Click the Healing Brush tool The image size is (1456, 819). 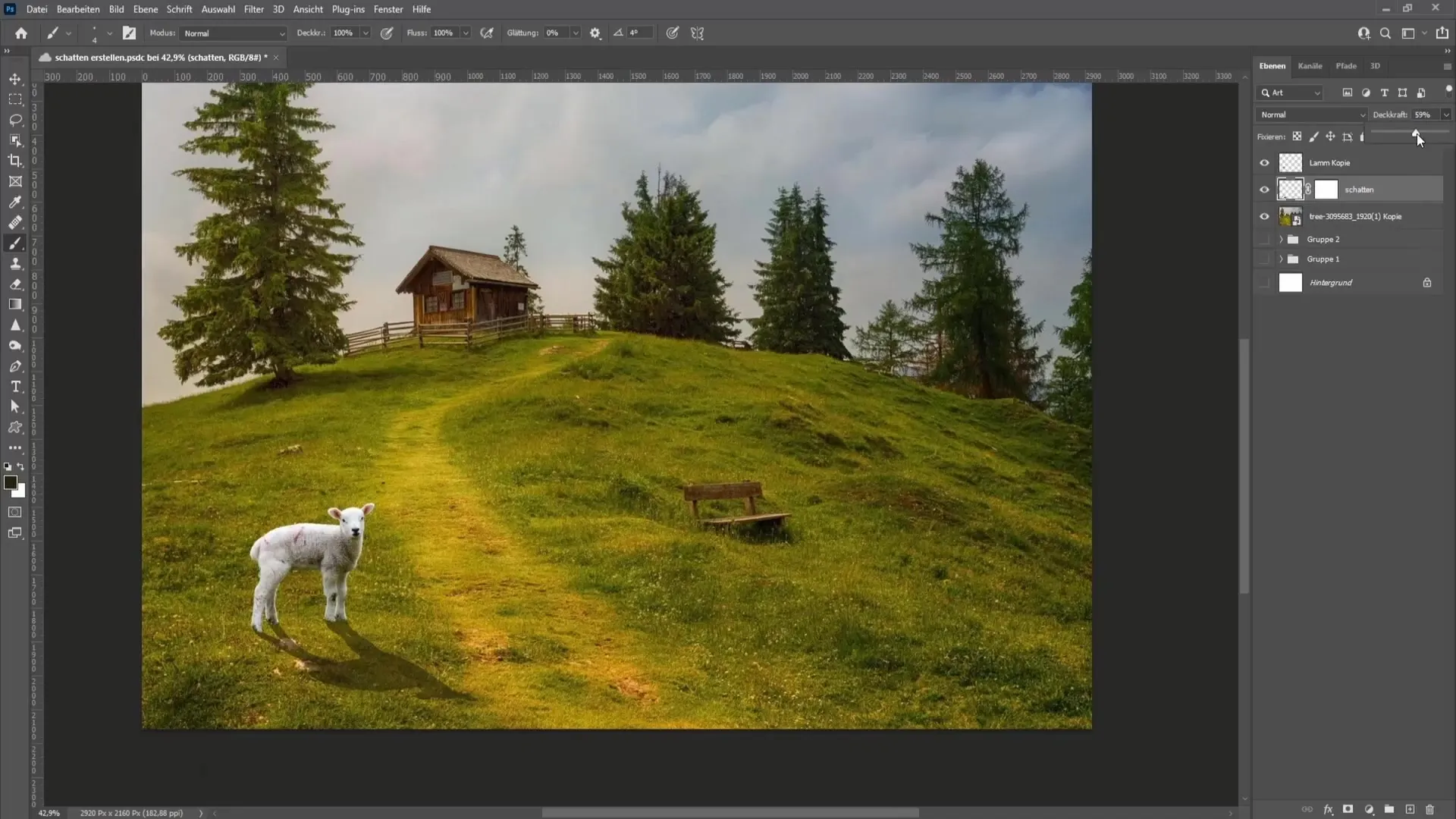pos(14,222)
